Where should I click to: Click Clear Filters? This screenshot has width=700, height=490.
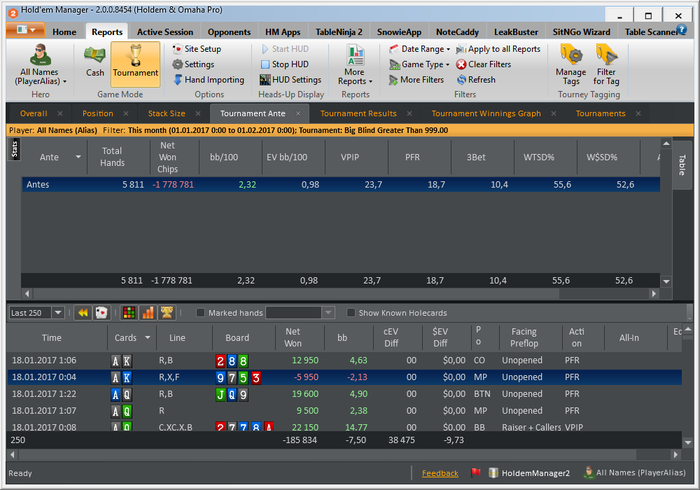tap(483, 64)
